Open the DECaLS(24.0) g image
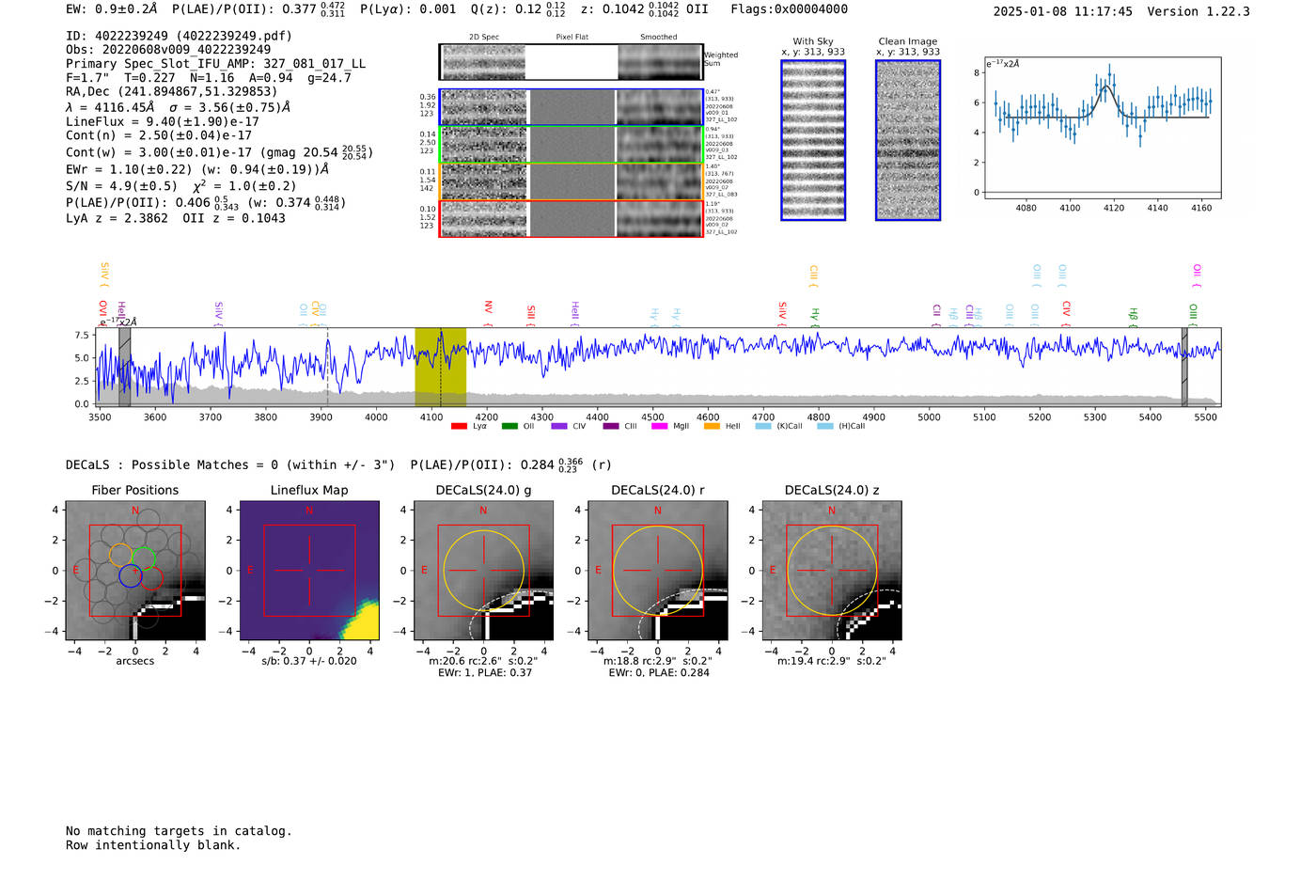The image size is (1316, 896). (483, 571)
